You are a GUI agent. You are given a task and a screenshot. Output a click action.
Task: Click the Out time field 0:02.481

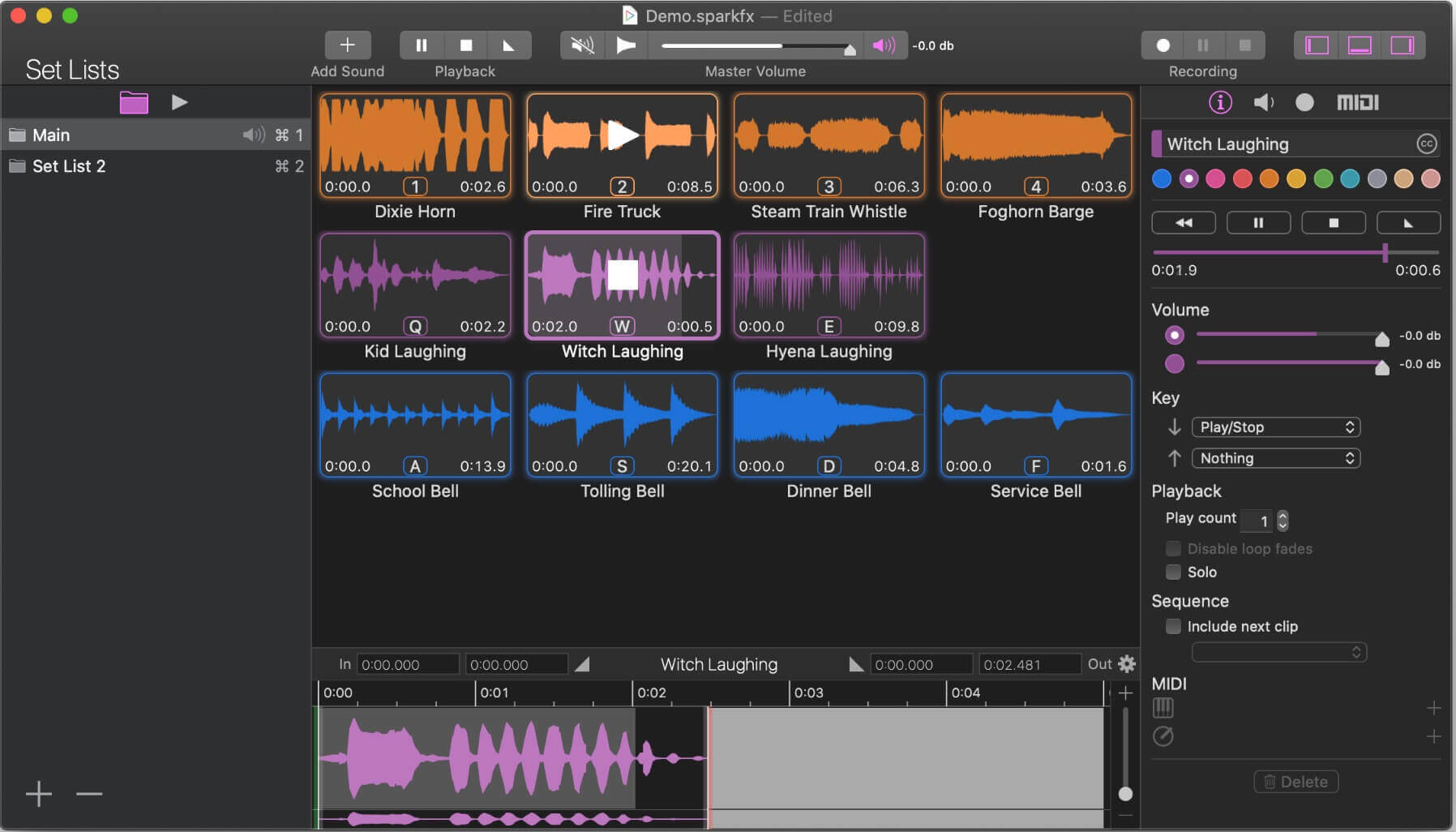point(1030,664)
